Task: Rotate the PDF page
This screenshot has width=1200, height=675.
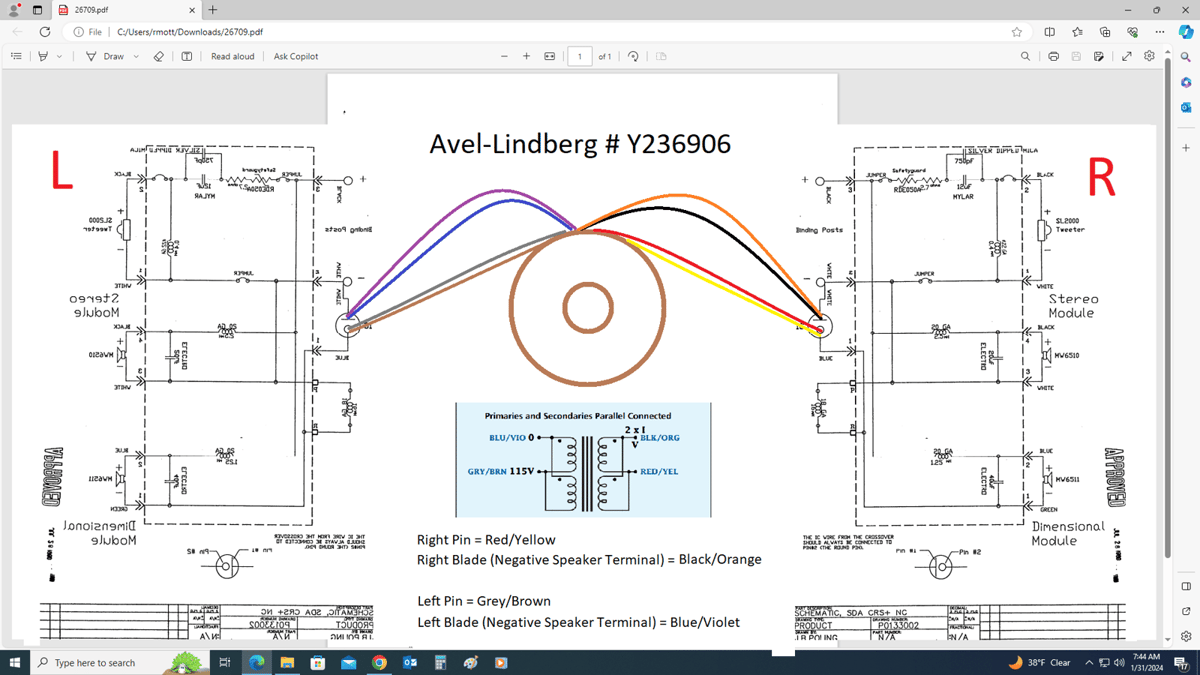Action: 633,57
